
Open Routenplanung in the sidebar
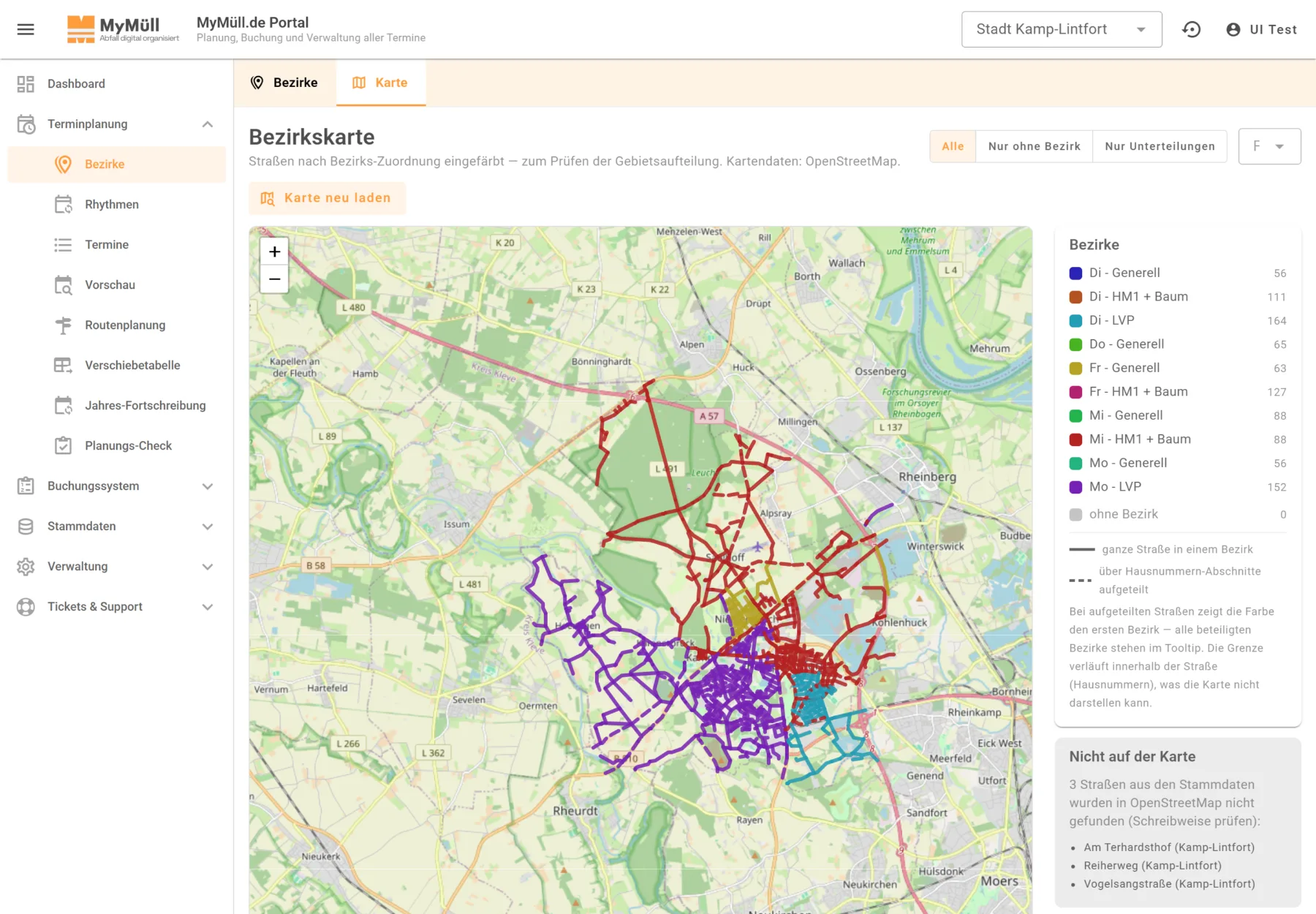coord(117,325)
